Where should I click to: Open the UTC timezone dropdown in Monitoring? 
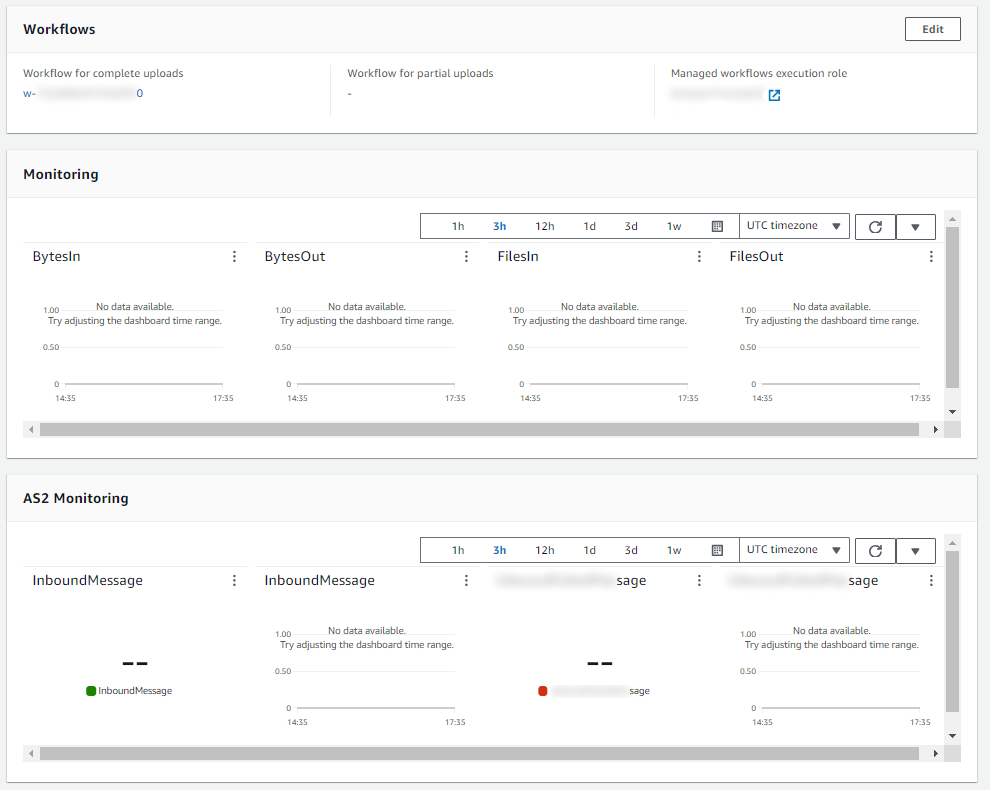pos(793,226)
